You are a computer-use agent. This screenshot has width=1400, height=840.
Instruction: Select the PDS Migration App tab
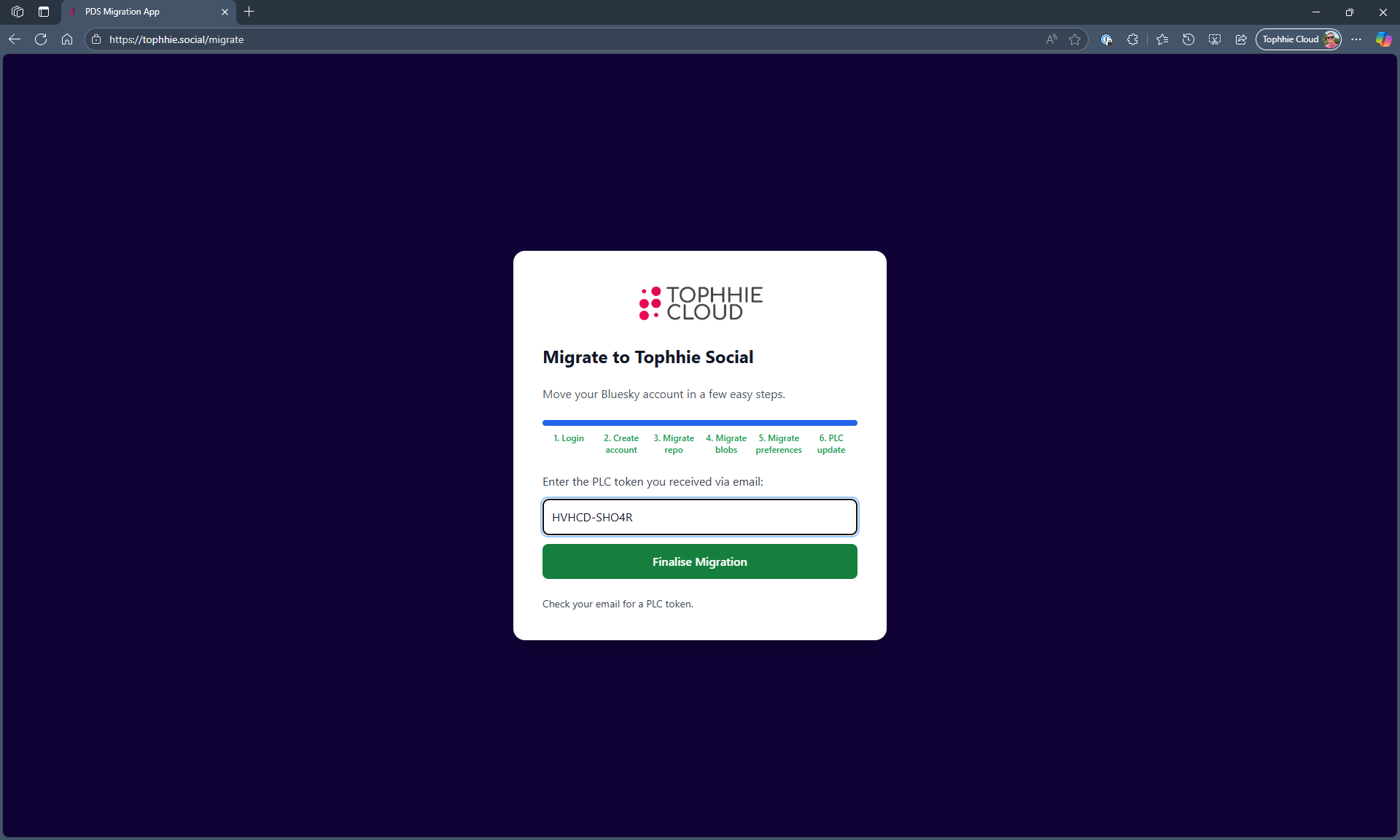[148, 12]
